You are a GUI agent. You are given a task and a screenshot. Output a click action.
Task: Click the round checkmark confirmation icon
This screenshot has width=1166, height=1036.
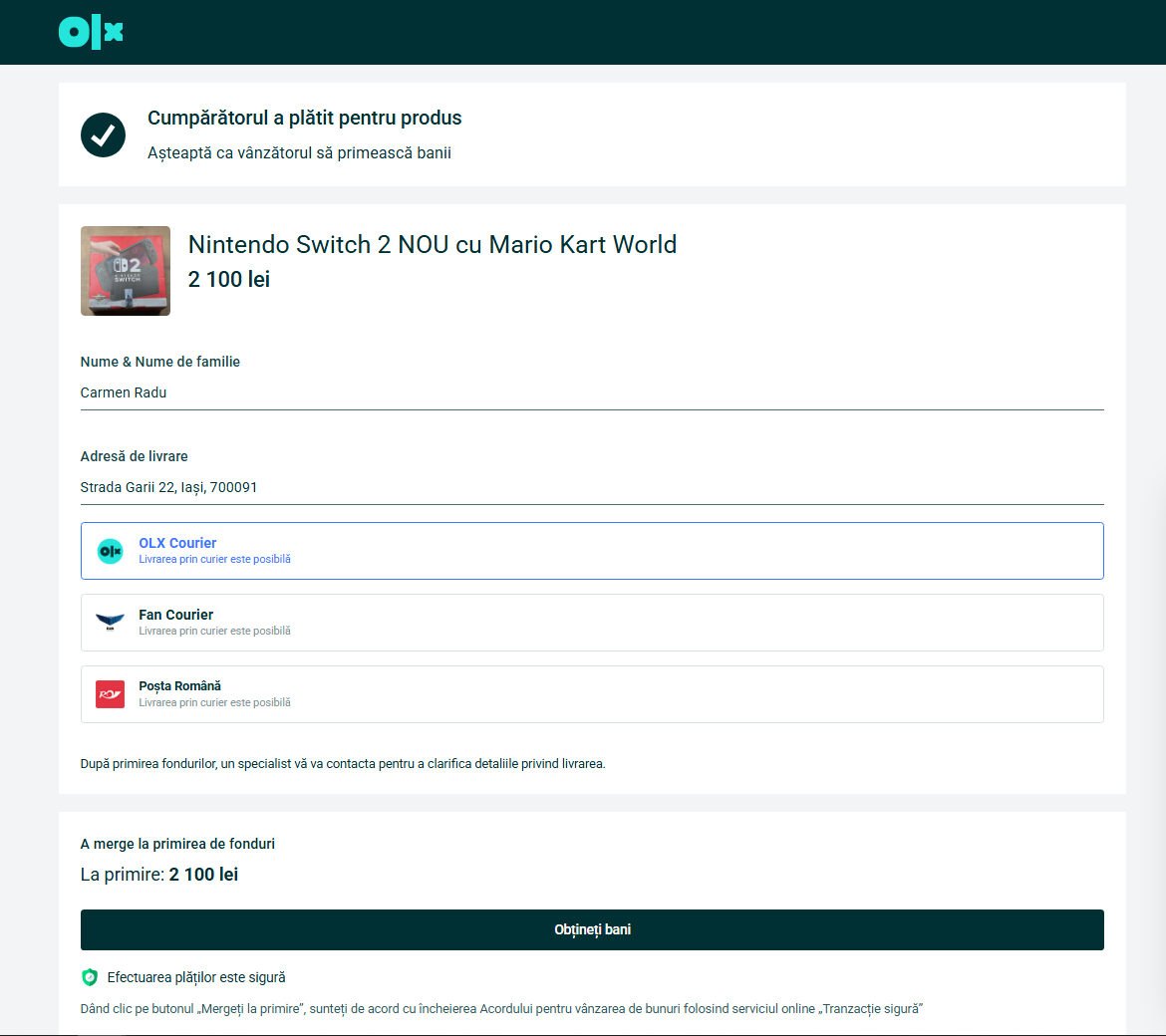103,134
